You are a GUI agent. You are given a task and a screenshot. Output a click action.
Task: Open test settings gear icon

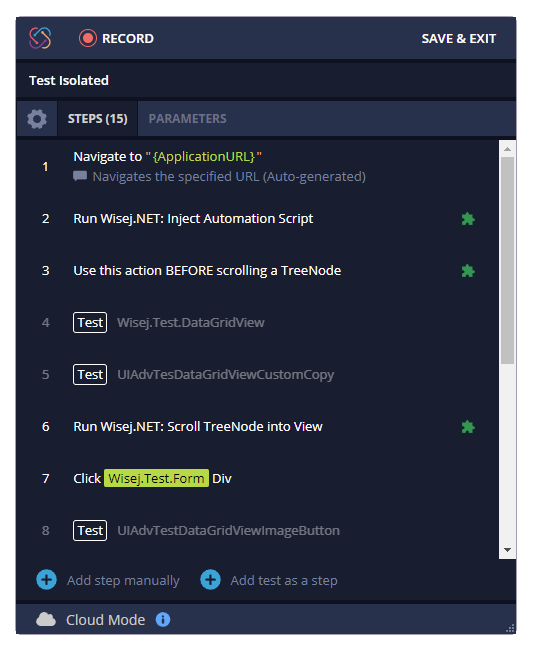37,119
